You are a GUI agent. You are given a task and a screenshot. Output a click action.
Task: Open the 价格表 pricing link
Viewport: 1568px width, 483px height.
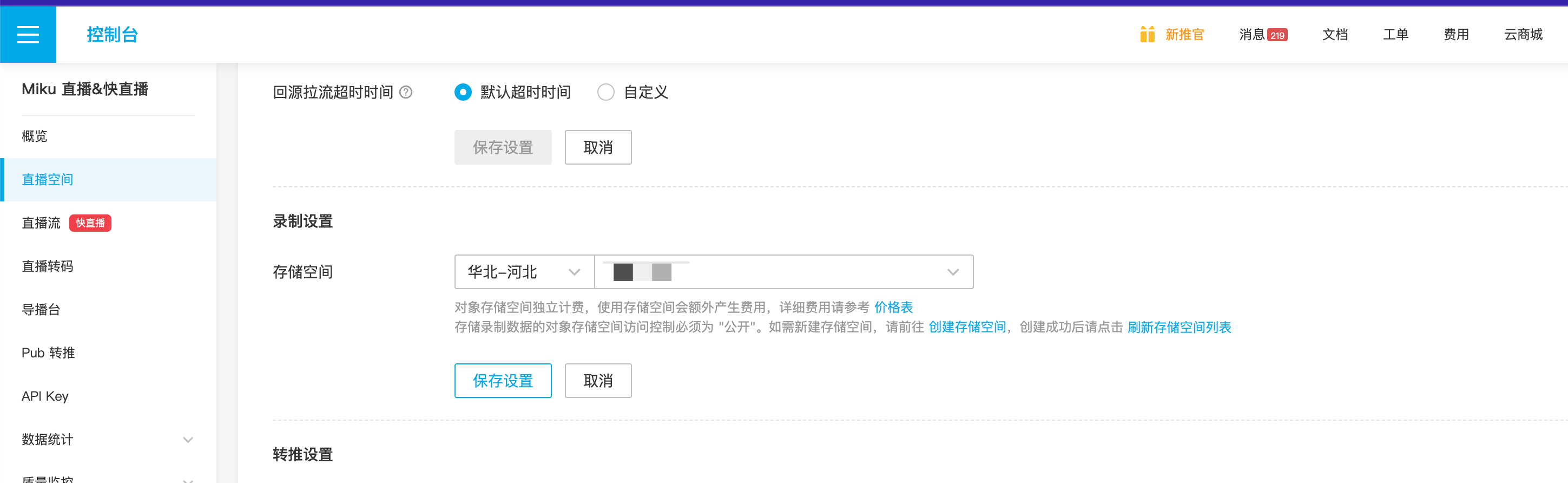pos(894,307)
